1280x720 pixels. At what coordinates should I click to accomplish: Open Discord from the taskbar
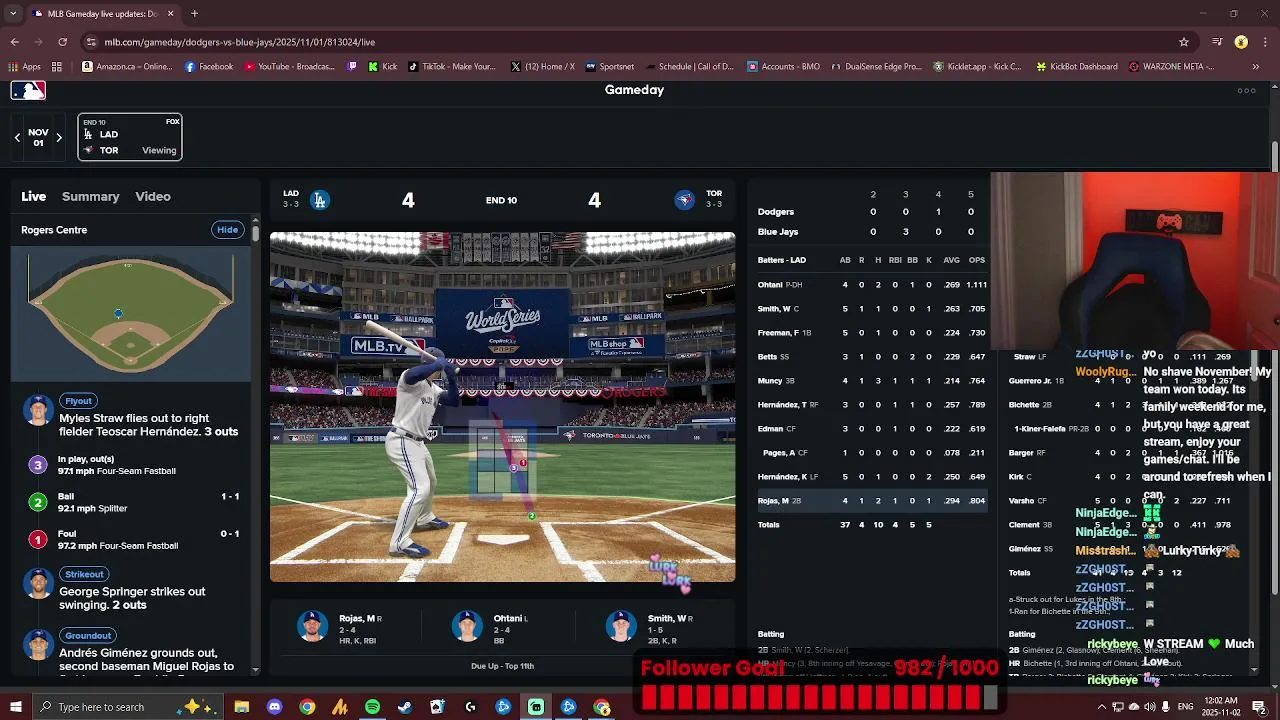click(x=275, y=707)
